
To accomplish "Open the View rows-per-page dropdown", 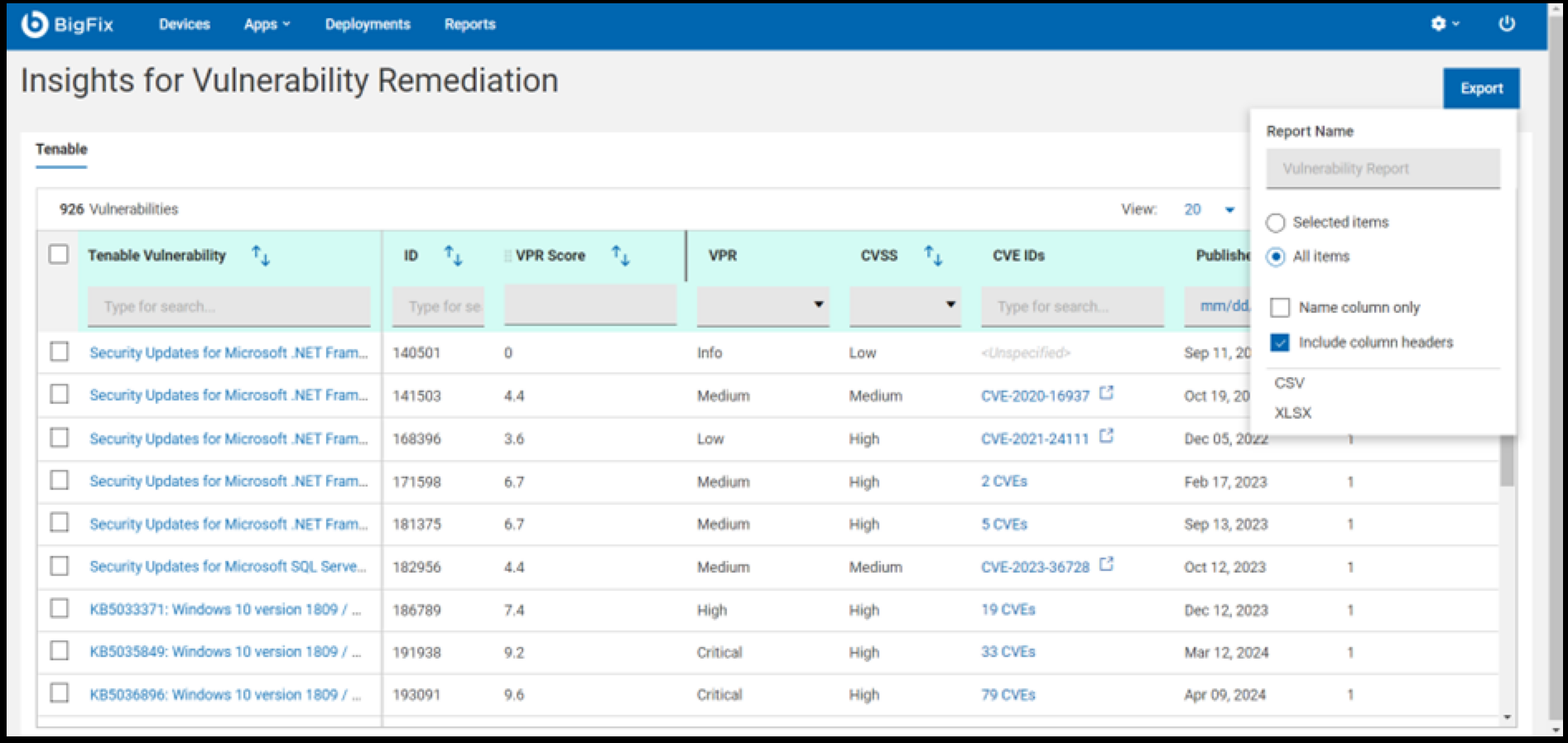I will coord(1229,210).
